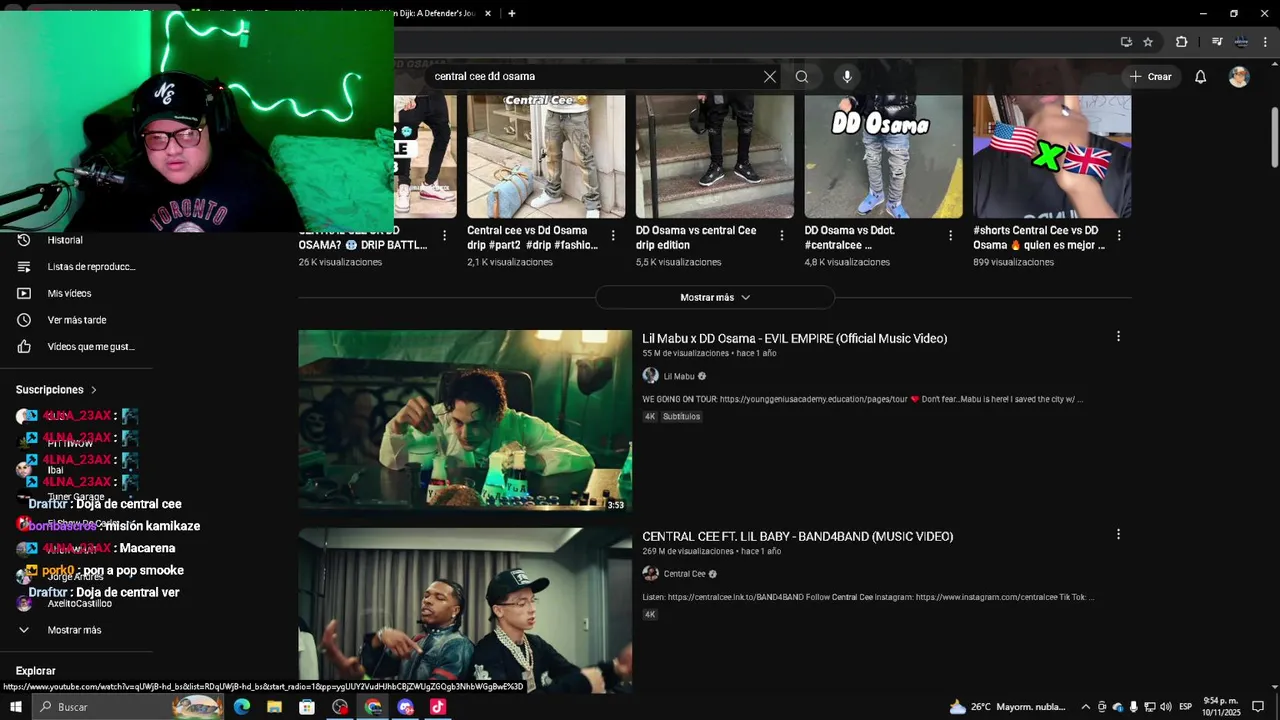Open the Windows notification center icon
The height and width of the screenshot is (720, 1280).
click(1258, 707)
